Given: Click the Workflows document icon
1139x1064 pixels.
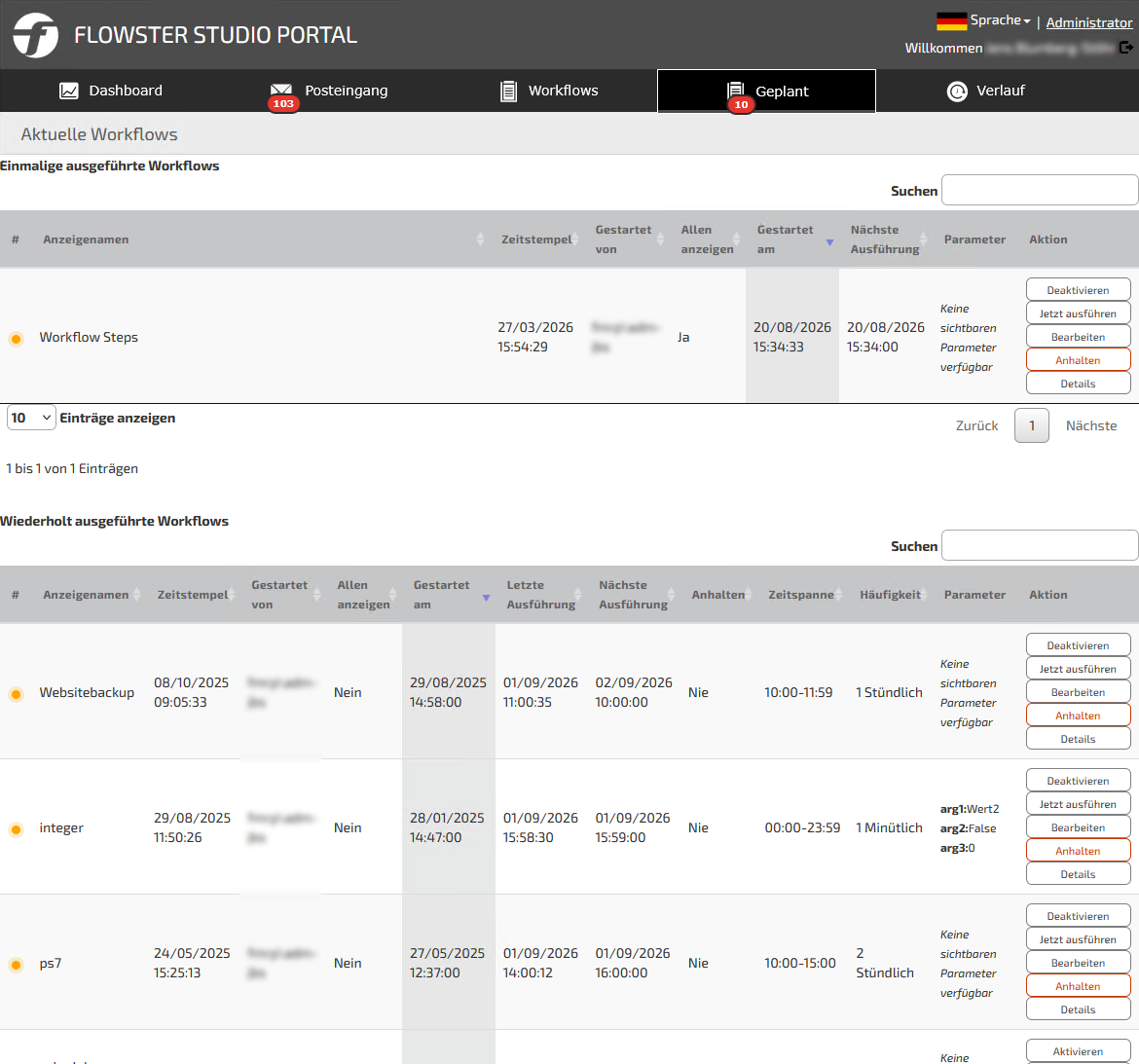Looking at the screenshot, I should point(508,91).
